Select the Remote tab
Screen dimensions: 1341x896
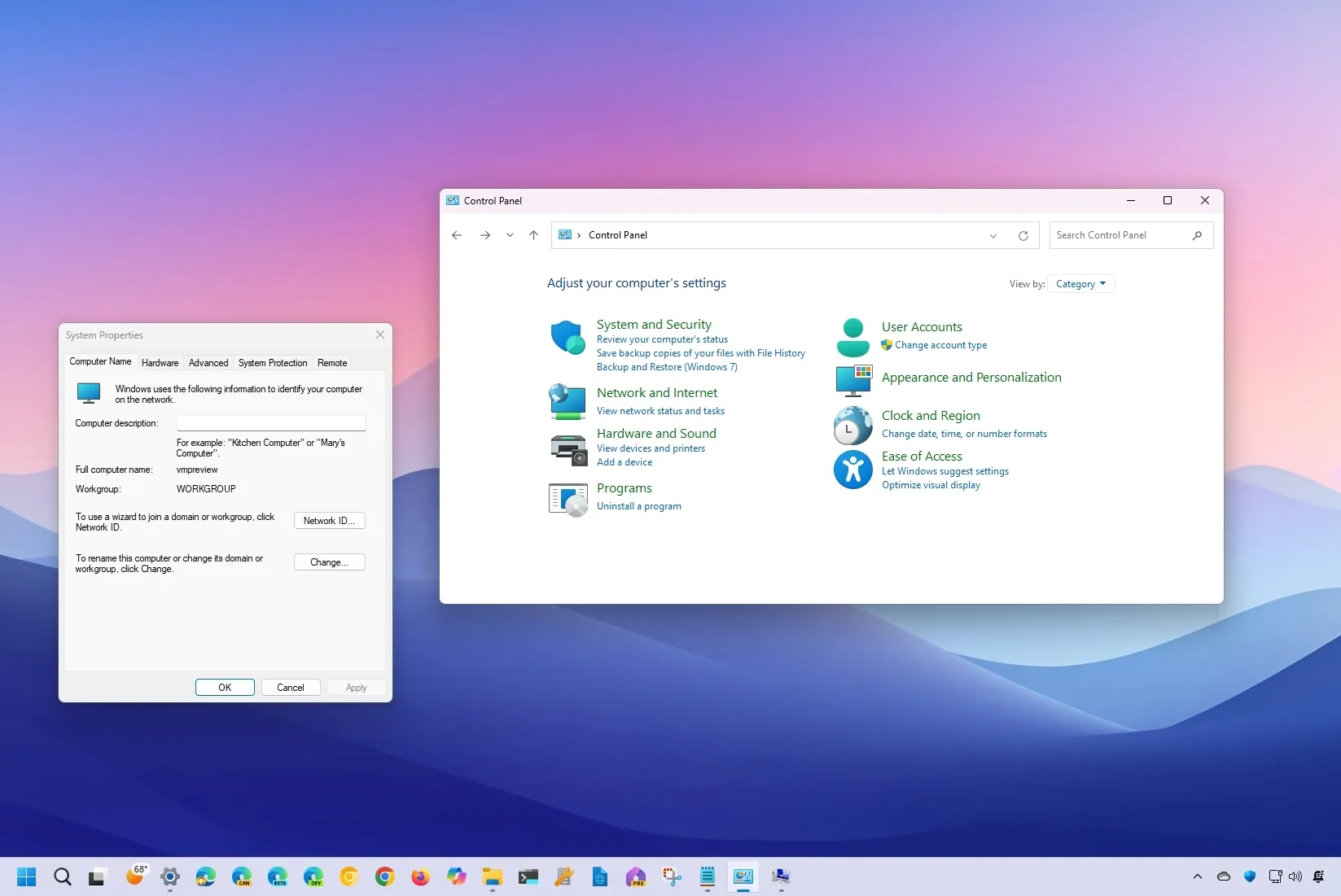coord(332,363)
